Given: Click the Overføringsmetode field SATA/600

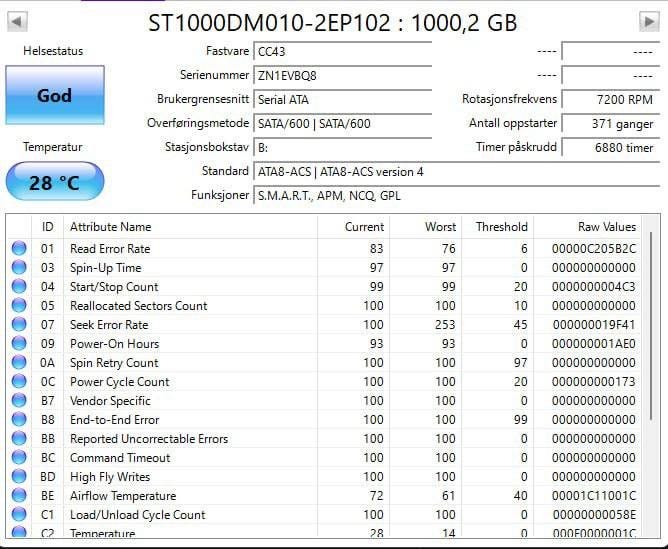Looking at the screenshot, I should click(343, 124).
